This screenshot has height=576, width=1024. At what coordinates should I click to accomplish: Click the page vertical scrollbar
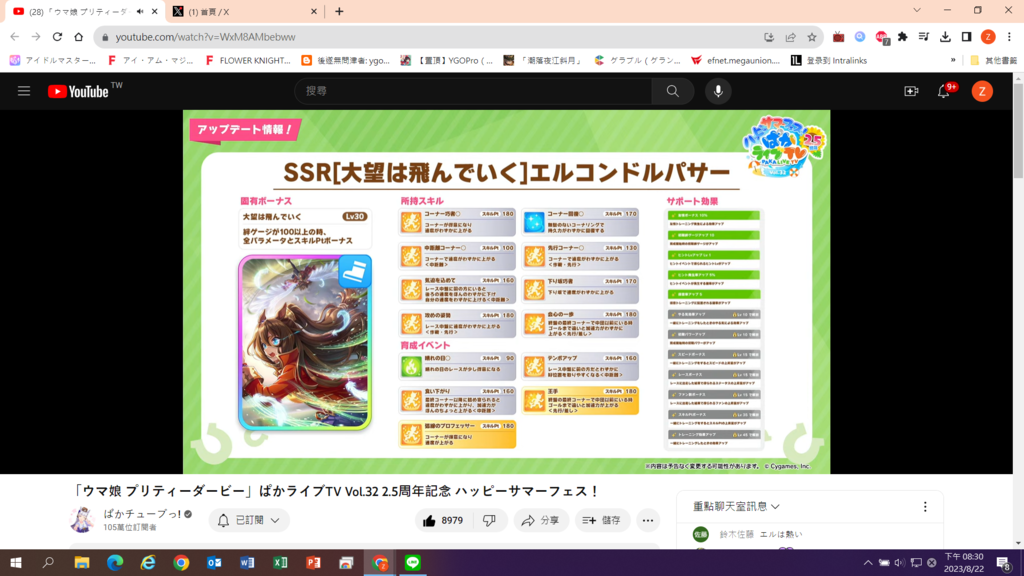click(x=1018, y=131)
